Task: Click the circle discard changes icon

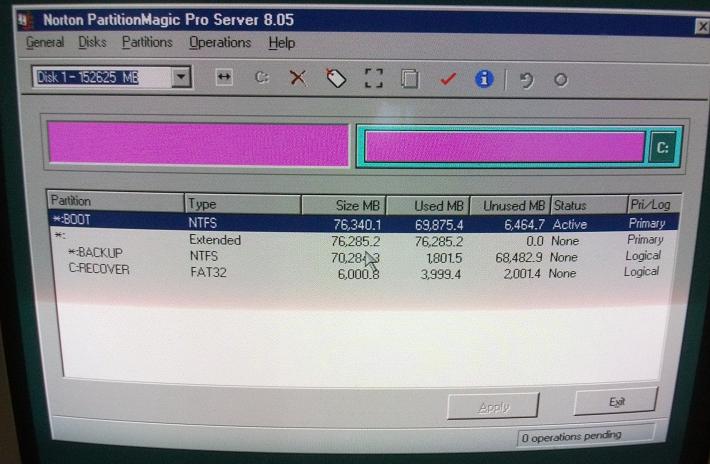Action: [561, 80]
